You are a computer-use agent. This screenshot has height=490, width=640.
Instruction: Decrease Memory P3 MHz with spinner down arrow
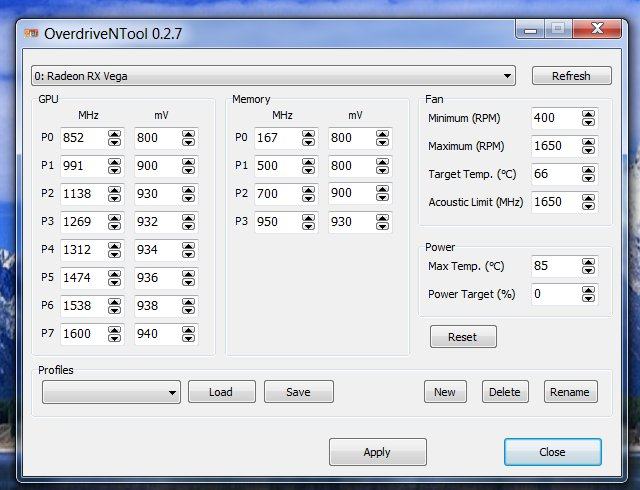pyautogui.click(x=308, y=226)
